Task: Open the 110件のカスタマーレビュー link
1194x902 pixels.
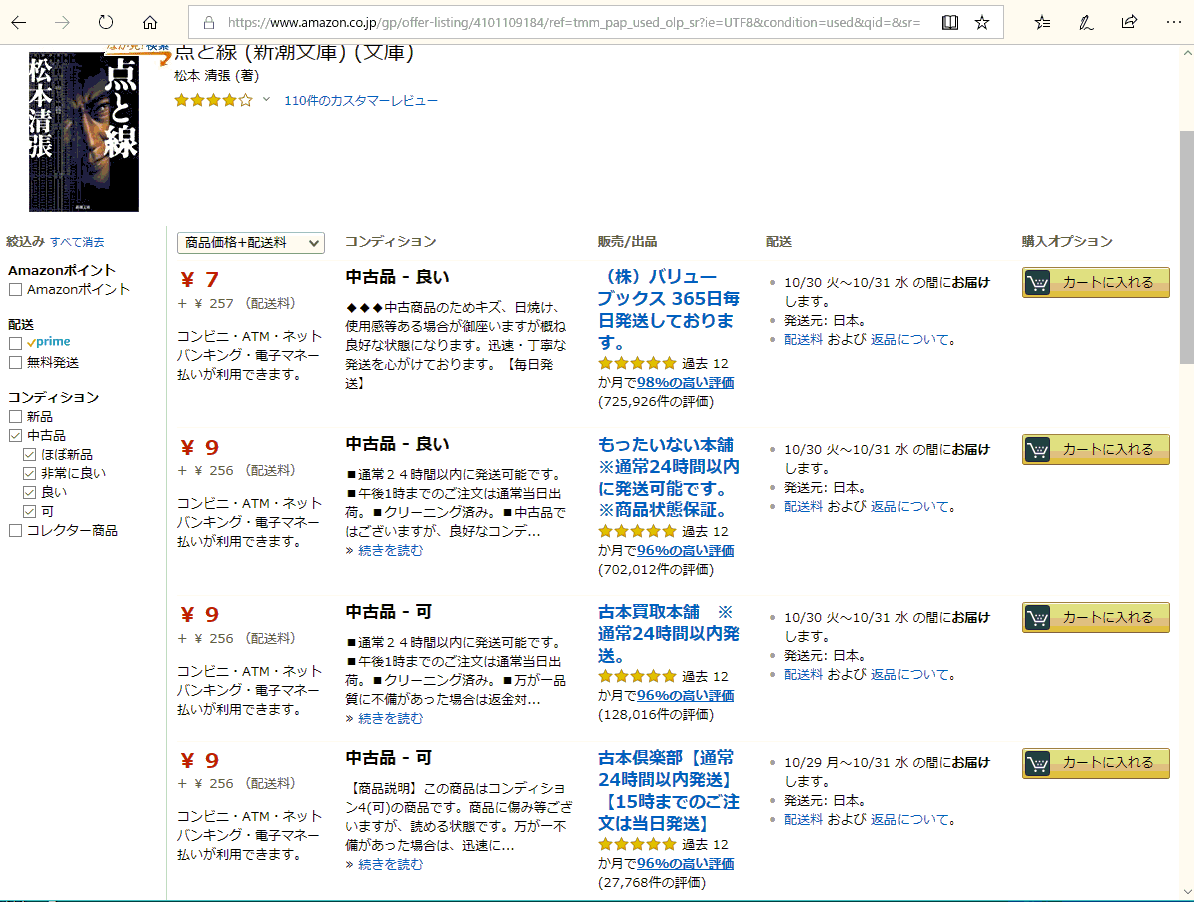Action: coord(361,100)
